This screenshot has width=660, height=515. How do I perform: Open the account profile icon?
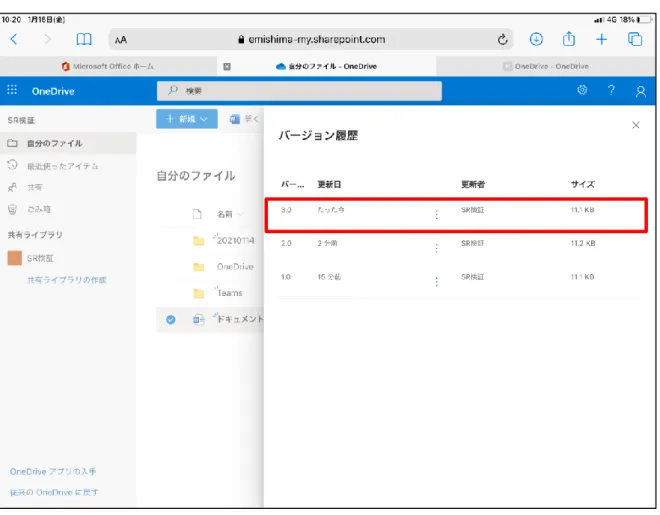(641, 91)
